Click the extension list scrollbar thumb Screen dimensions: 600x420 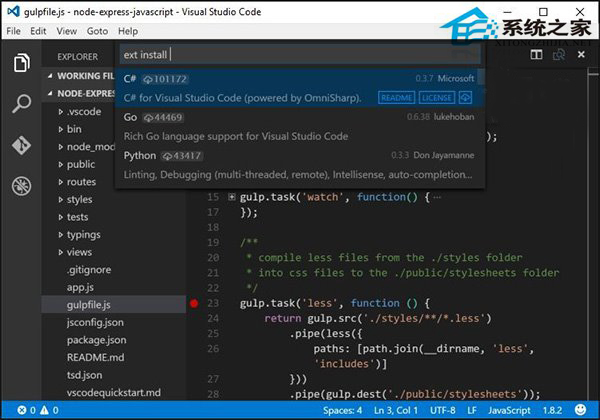[481, 77]
